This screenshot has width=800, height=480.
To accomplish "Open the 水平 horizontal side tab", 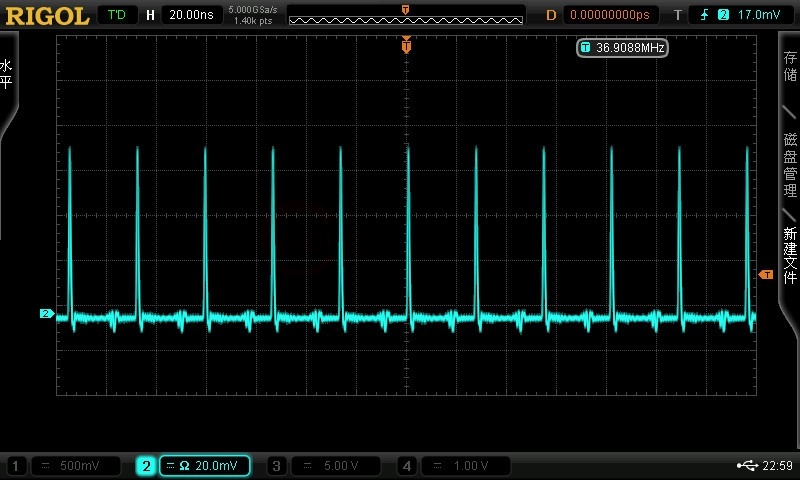I will pyautogui.click(x=6, y=74).
